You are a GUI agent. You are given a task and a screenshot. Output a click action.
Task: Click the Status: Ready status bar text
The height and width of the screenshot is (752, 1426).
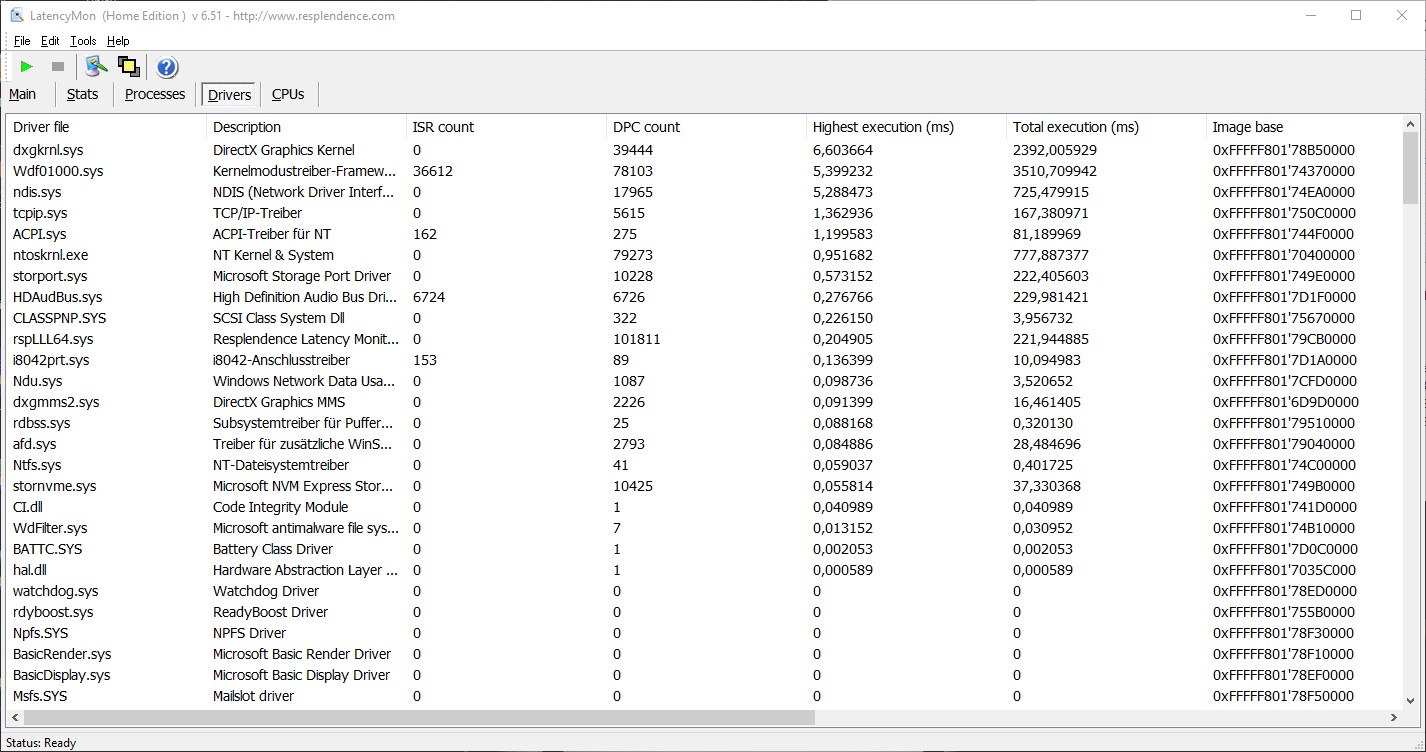(41, 743)
